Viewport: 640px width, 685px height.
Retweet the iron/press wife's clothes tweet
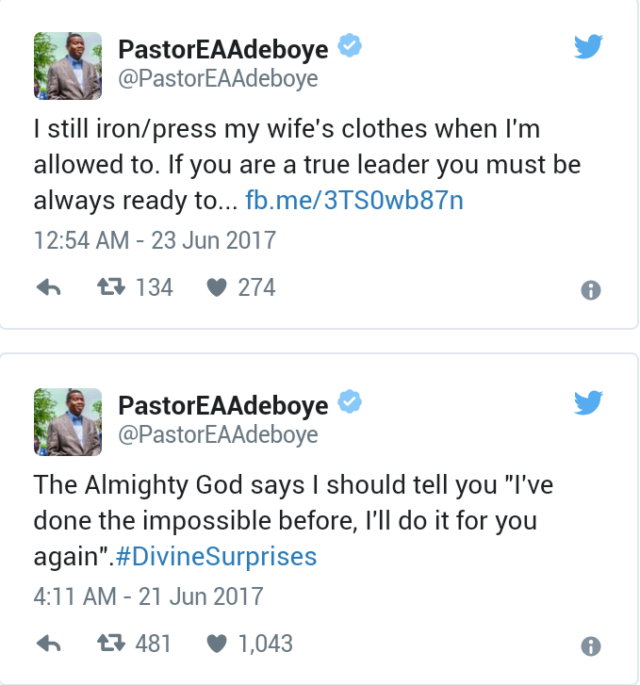(110, 288)
